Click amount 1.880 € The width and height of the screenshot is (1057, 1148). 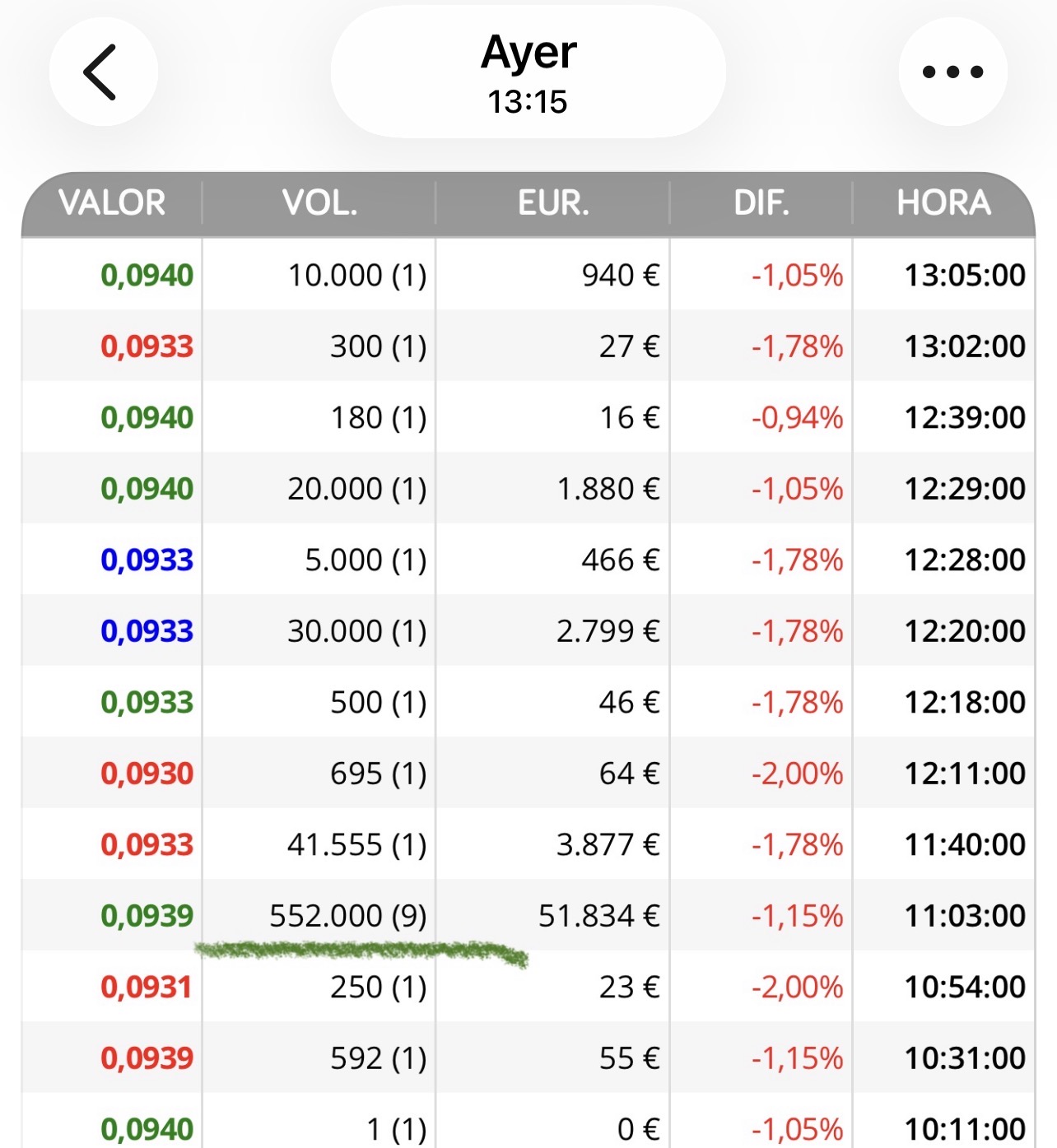(x=608, y=489)
